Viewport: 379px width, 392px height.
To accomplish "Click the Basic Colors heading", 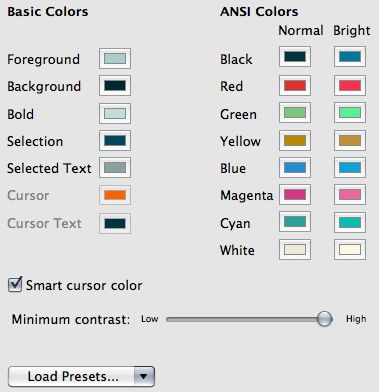I will pos(48,12).
